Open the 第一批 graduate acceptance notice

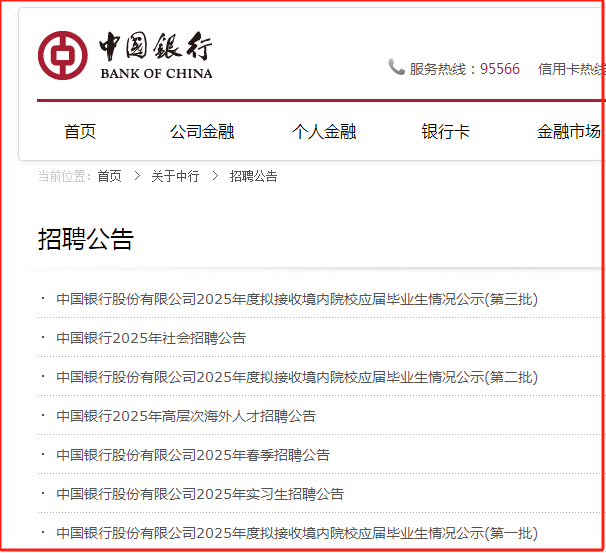tap(297, 533)
